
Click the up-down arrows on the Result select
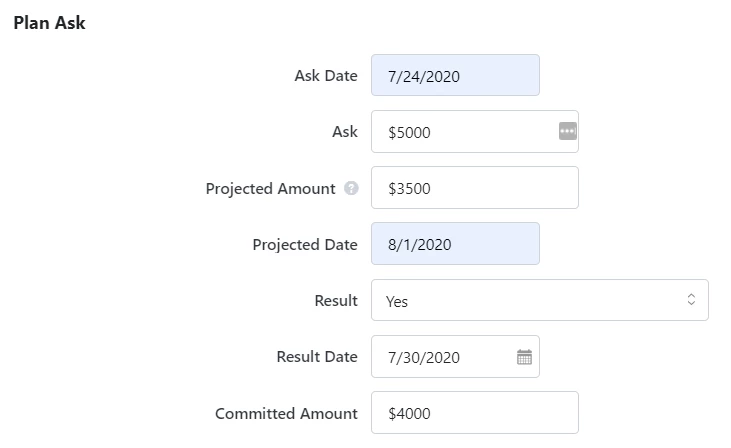click(691, 299)
